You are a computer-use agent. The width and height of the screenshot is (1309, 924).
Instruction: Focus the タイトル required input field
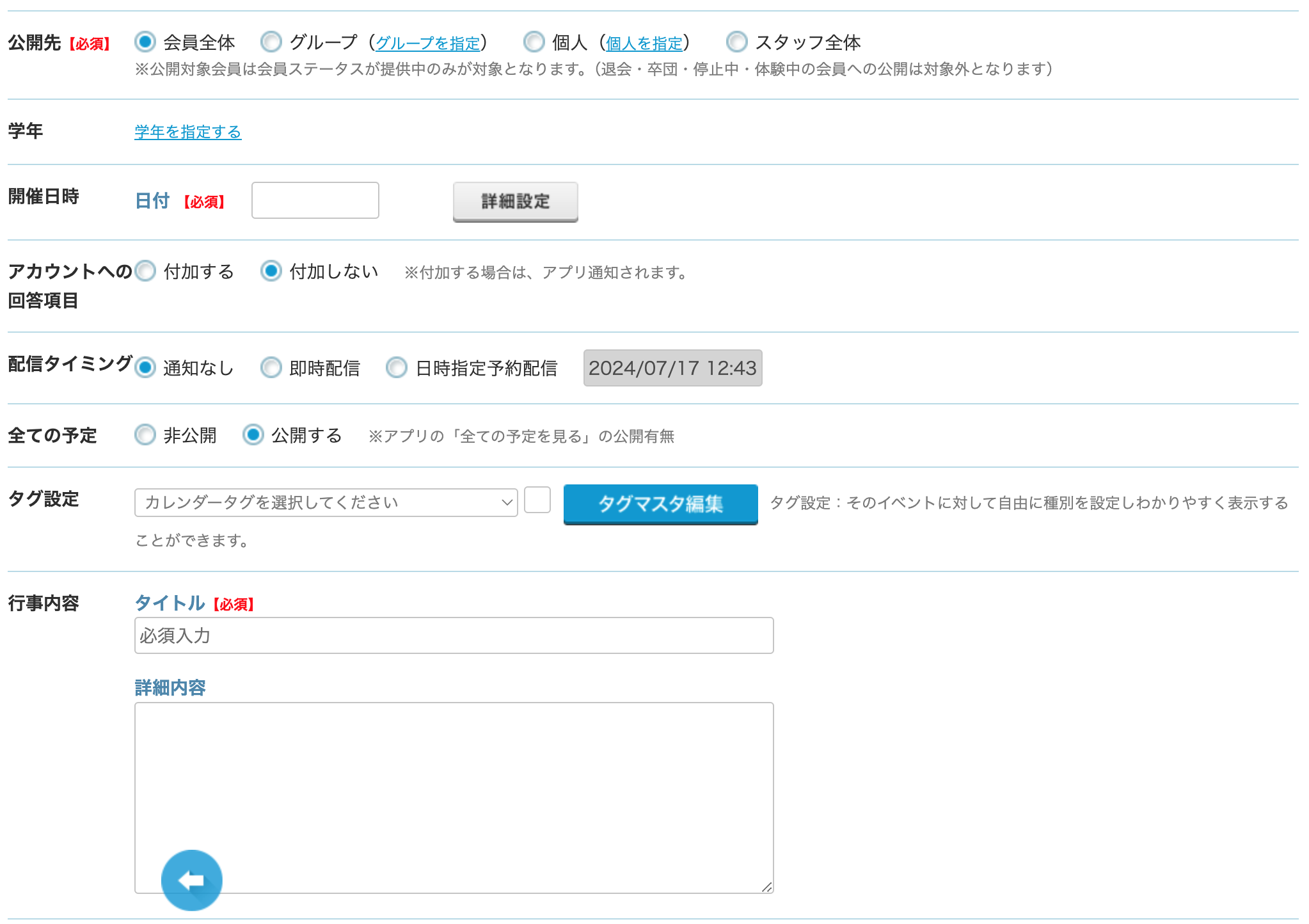coord(454,635)
